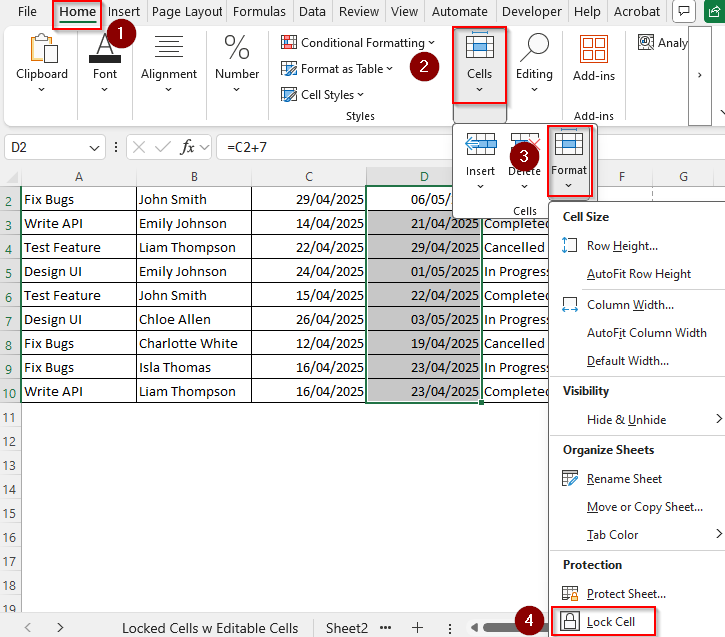
Task: Click horizontal scrollbar left arrow
Action: tap(473, 627)
